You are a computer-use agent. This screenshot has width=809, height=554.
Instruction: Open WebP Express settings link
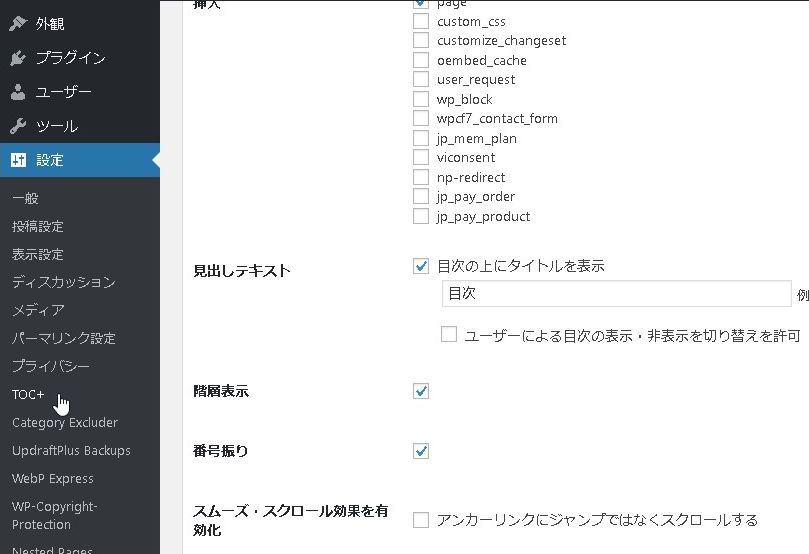tap(53, 478)
